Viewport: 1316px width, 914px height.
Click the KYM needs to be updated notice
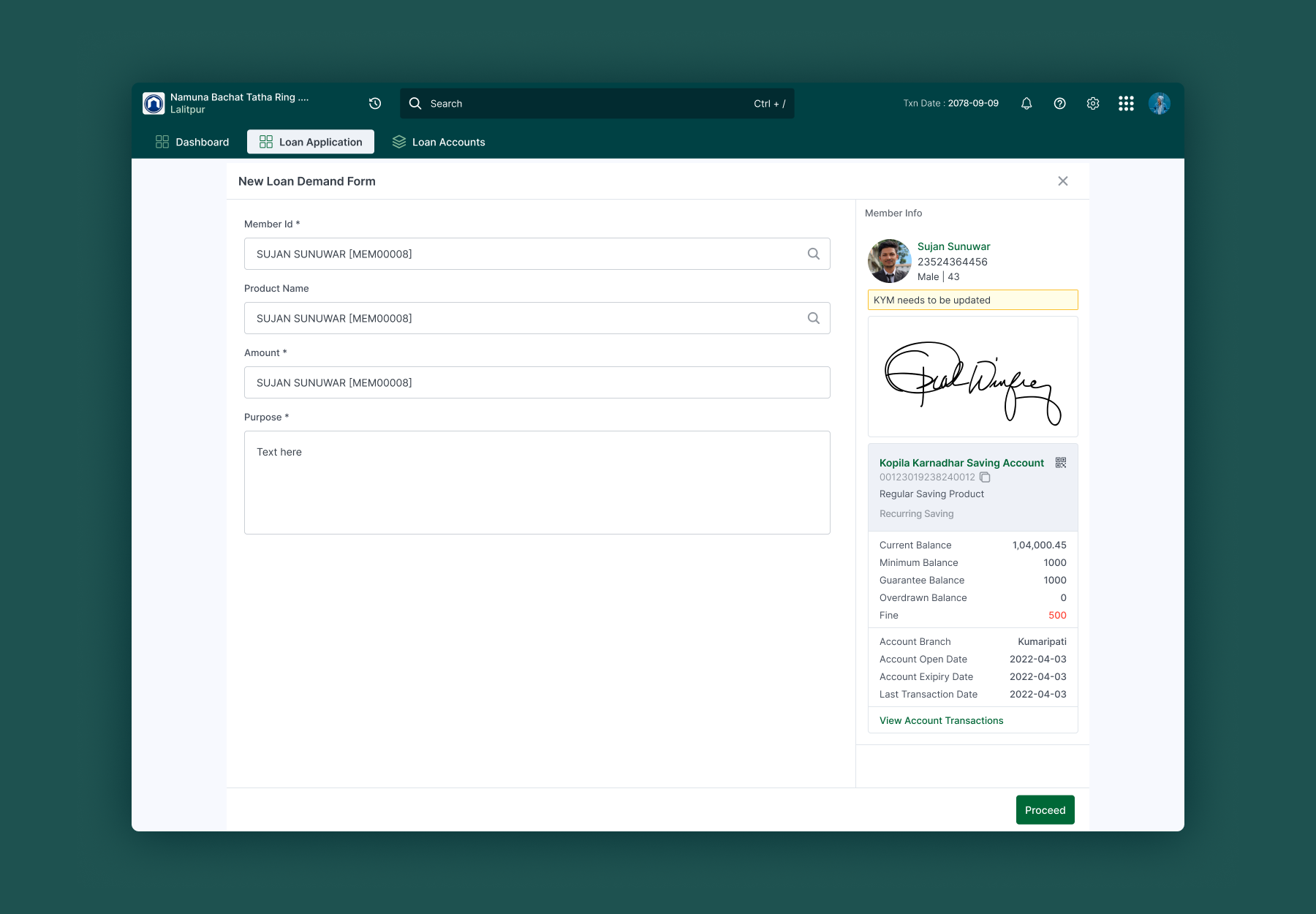point(973,300)
